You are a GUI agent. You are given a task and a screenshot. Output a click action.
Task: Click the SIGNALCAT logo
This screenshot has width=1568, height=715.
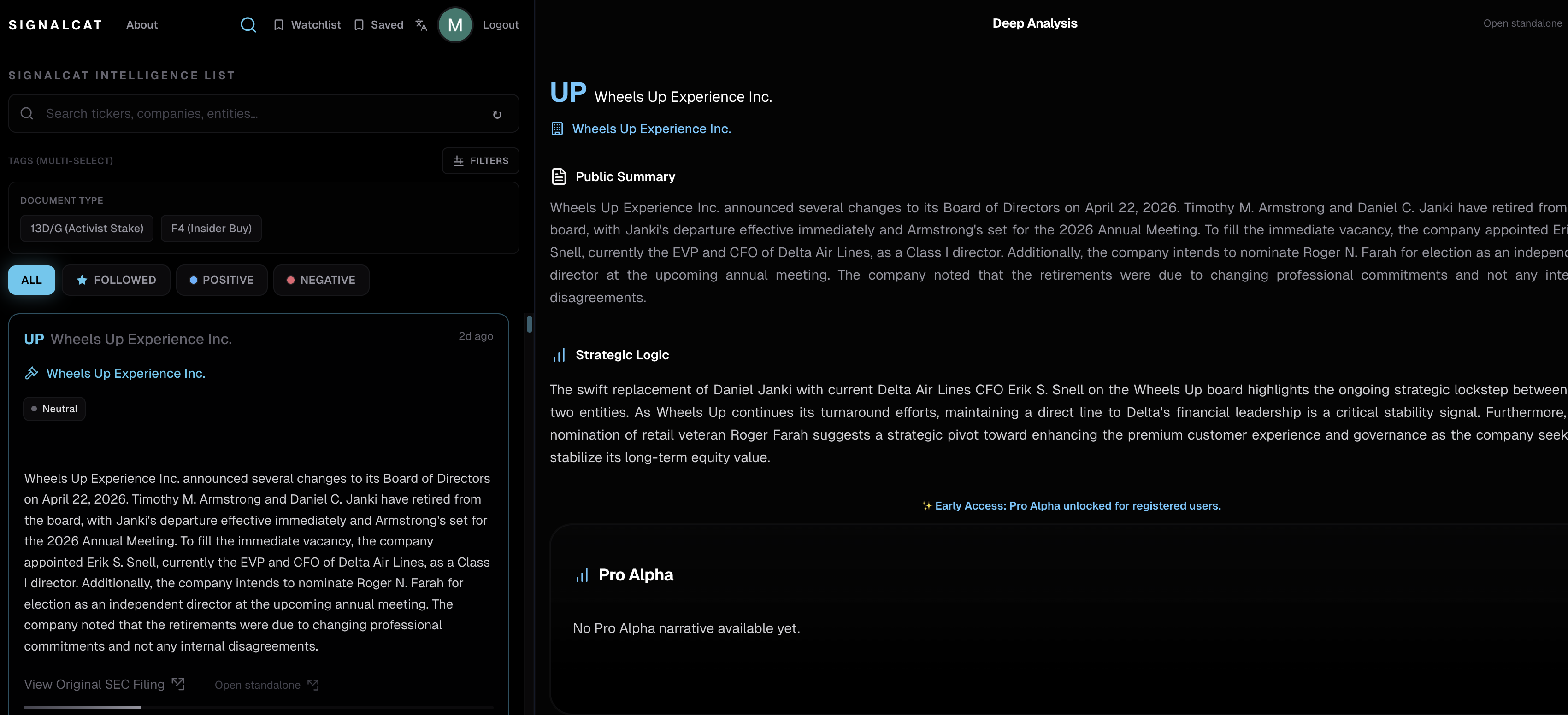pyautogui.click(x=55, y=25)
